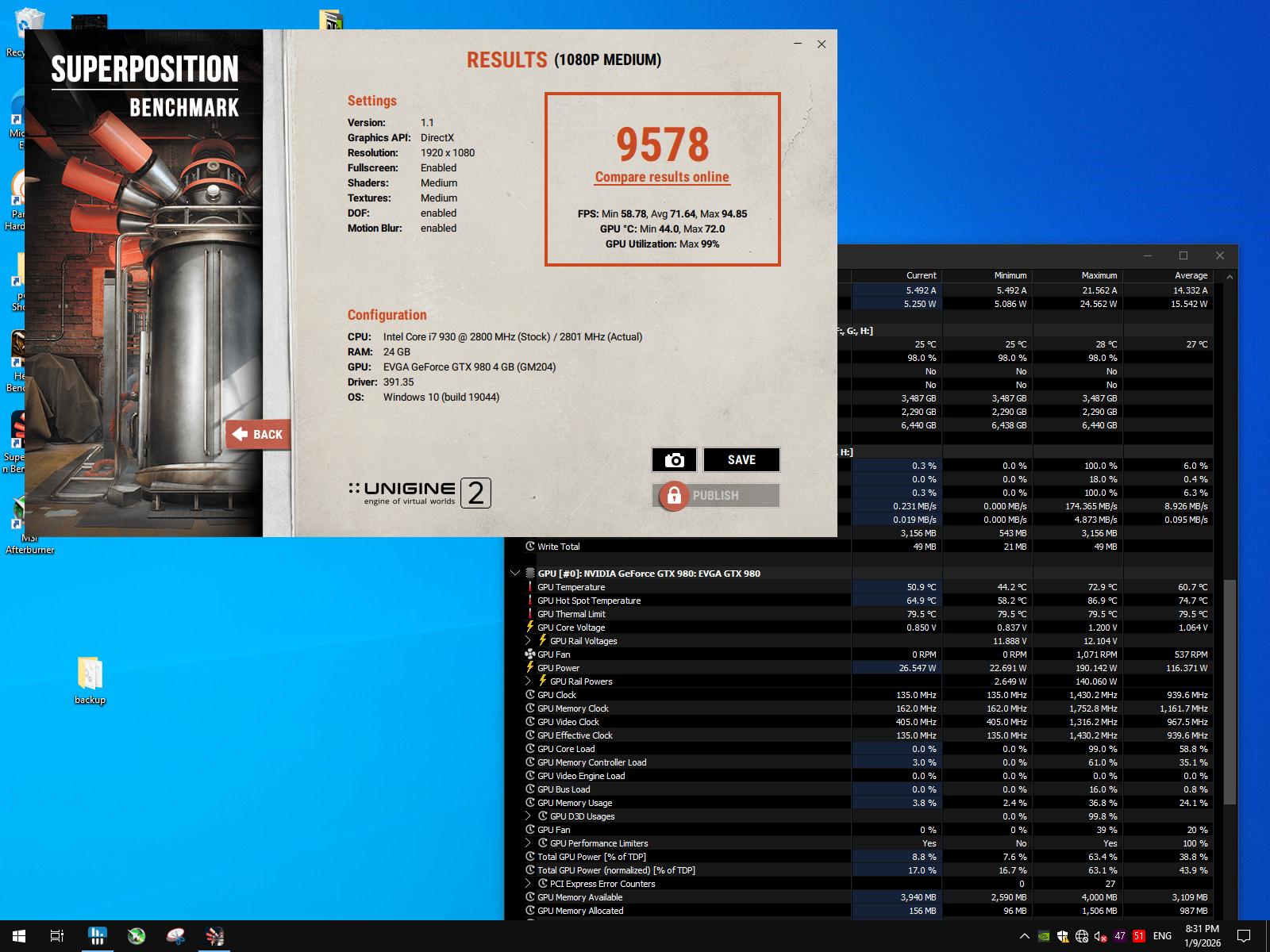Click the Current column header in HWiNFO
This screenshot has height=952, width=1270.
tap(897, 275)
